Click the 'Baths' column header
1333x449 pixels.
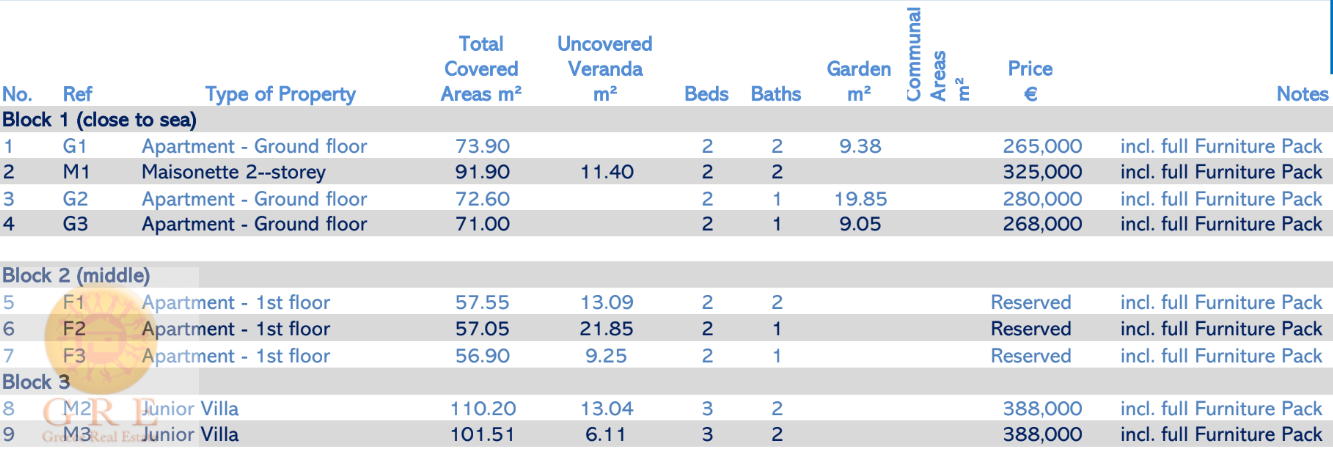[776, 94]
